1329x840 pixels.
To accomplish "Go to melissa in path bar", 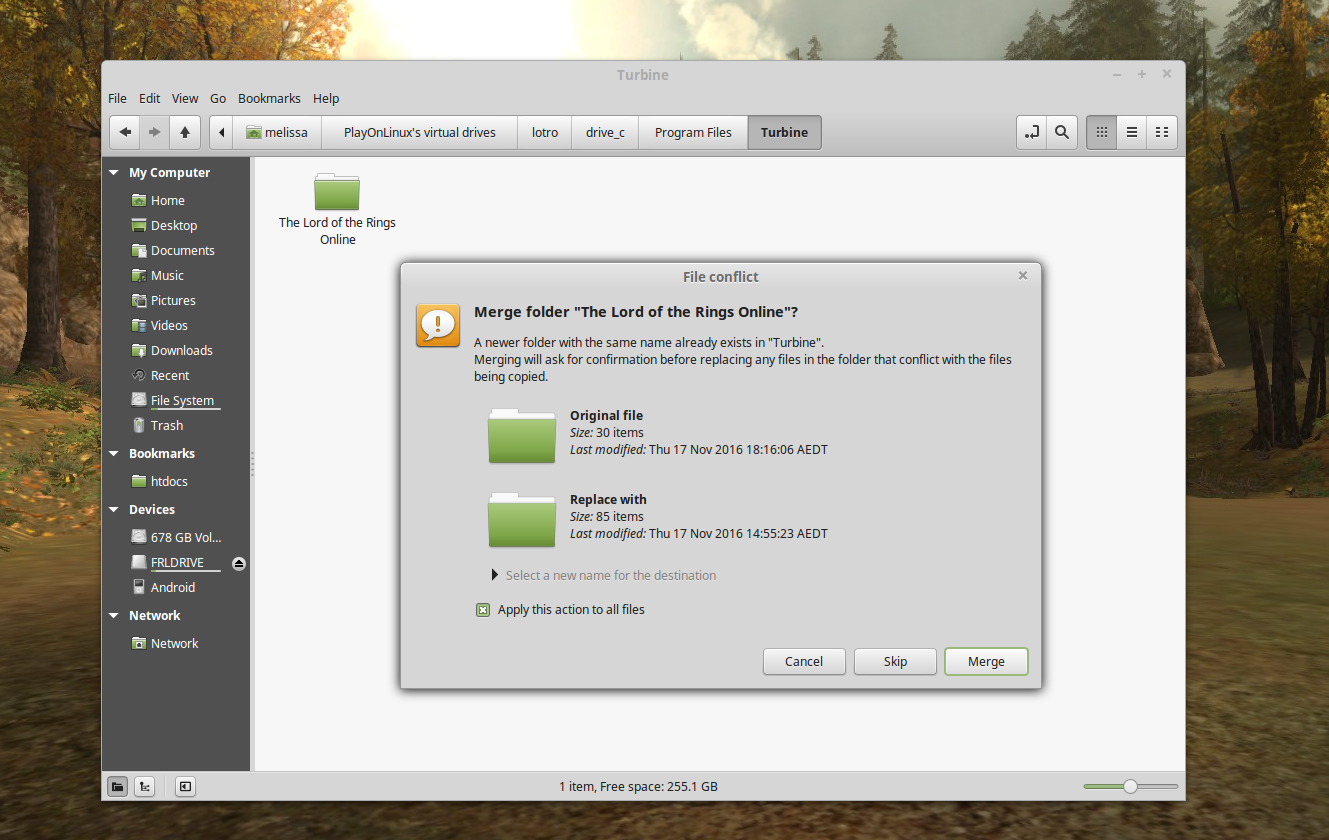I will point(277,132).
